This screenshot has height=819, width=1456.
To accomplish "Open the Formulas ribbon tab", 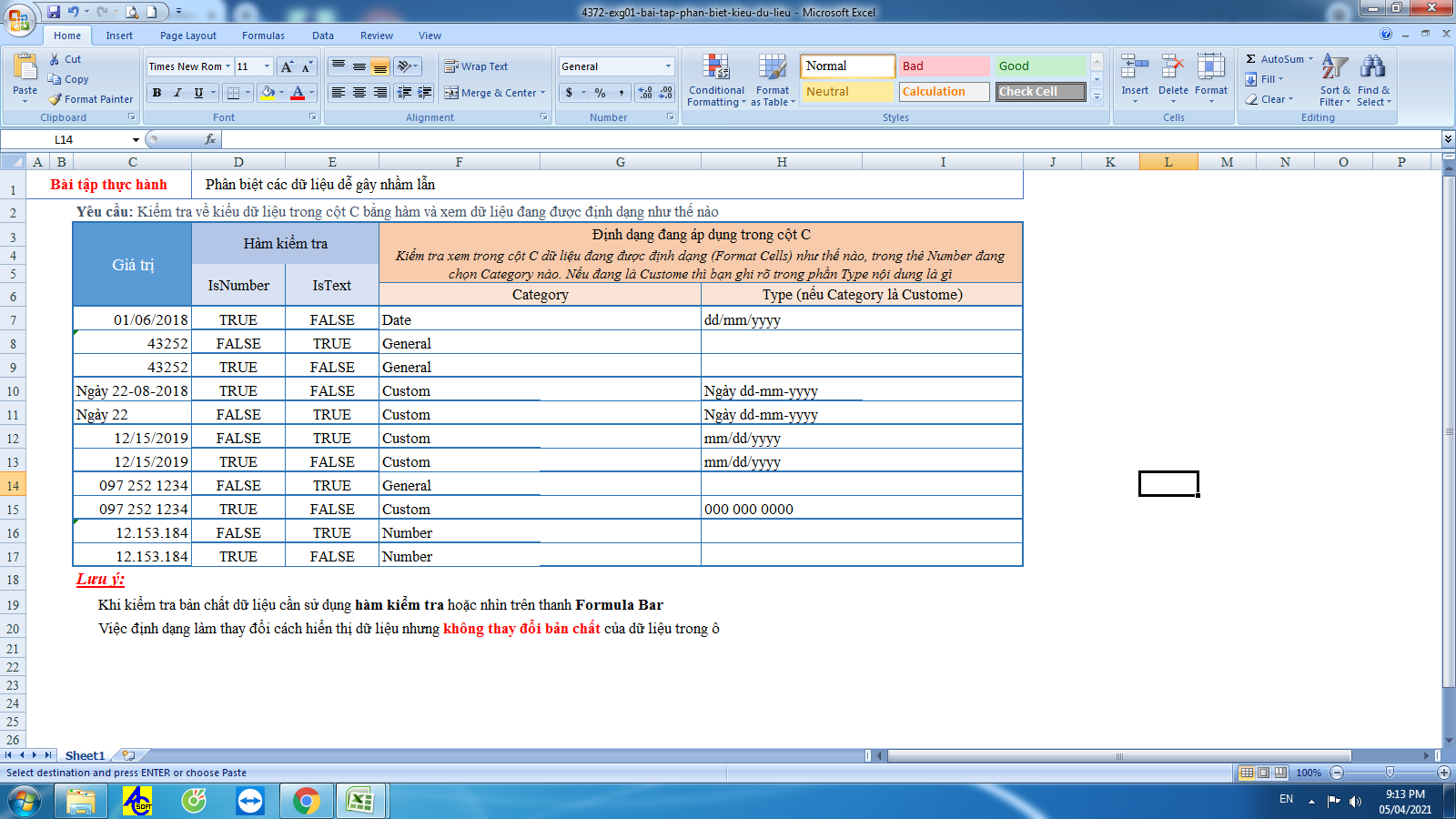I will click(263, 35).
